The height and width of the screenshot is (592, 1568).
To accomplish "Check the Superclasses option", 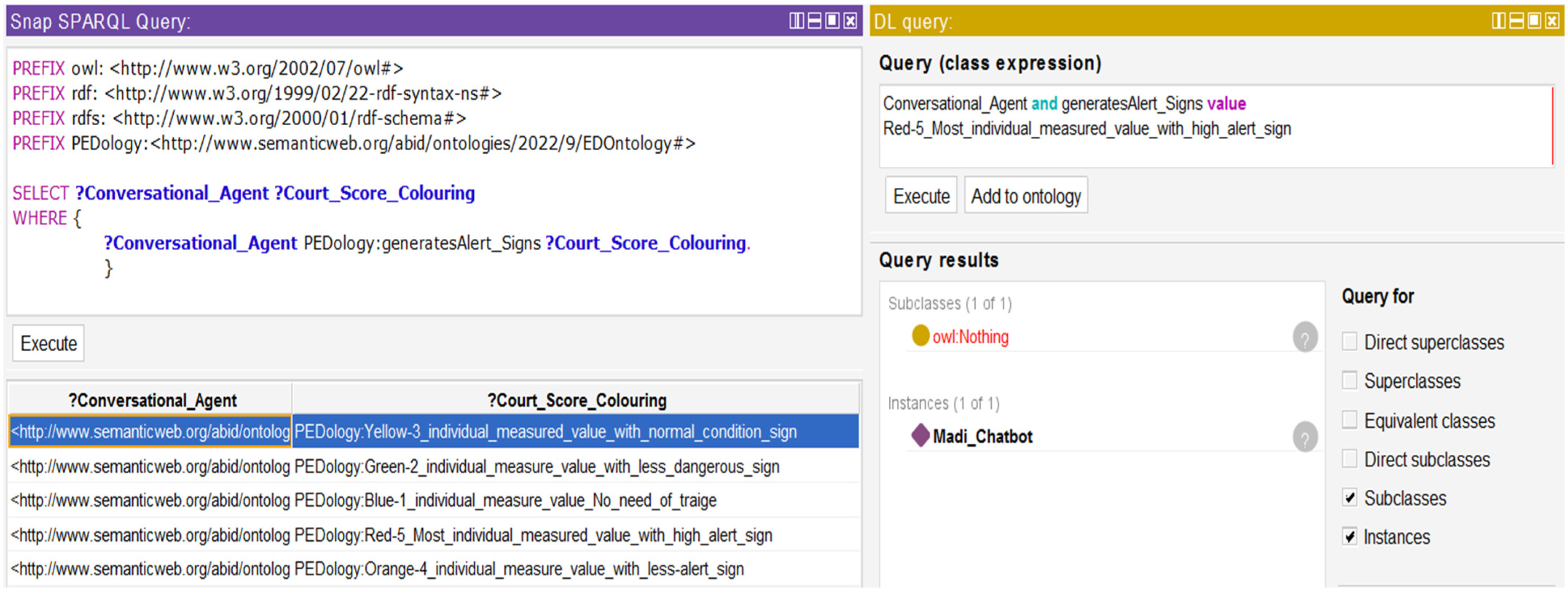I will click(x=1349, y=380).
